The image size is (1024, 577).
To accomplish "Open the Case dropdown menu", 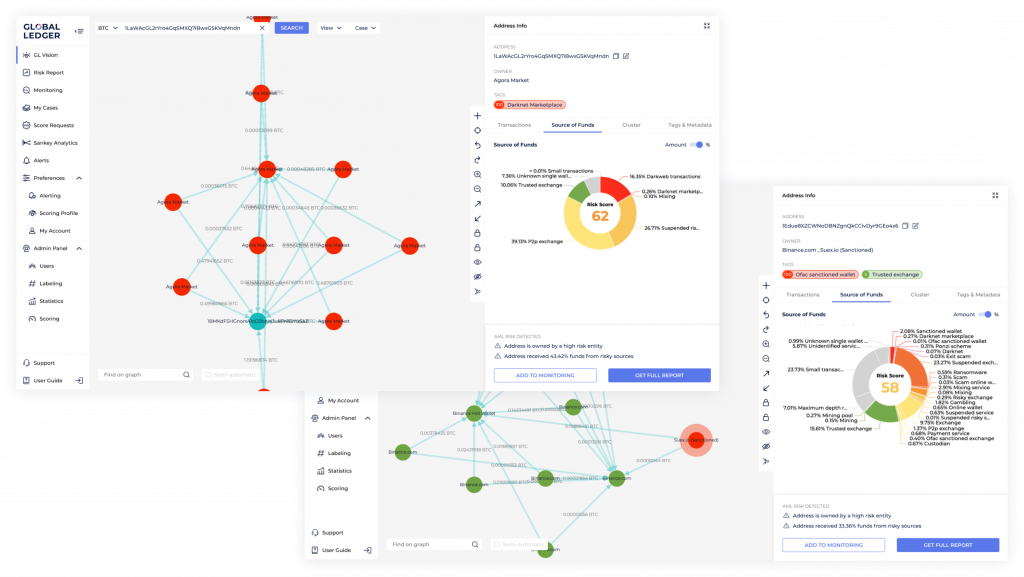I will 365,28.
